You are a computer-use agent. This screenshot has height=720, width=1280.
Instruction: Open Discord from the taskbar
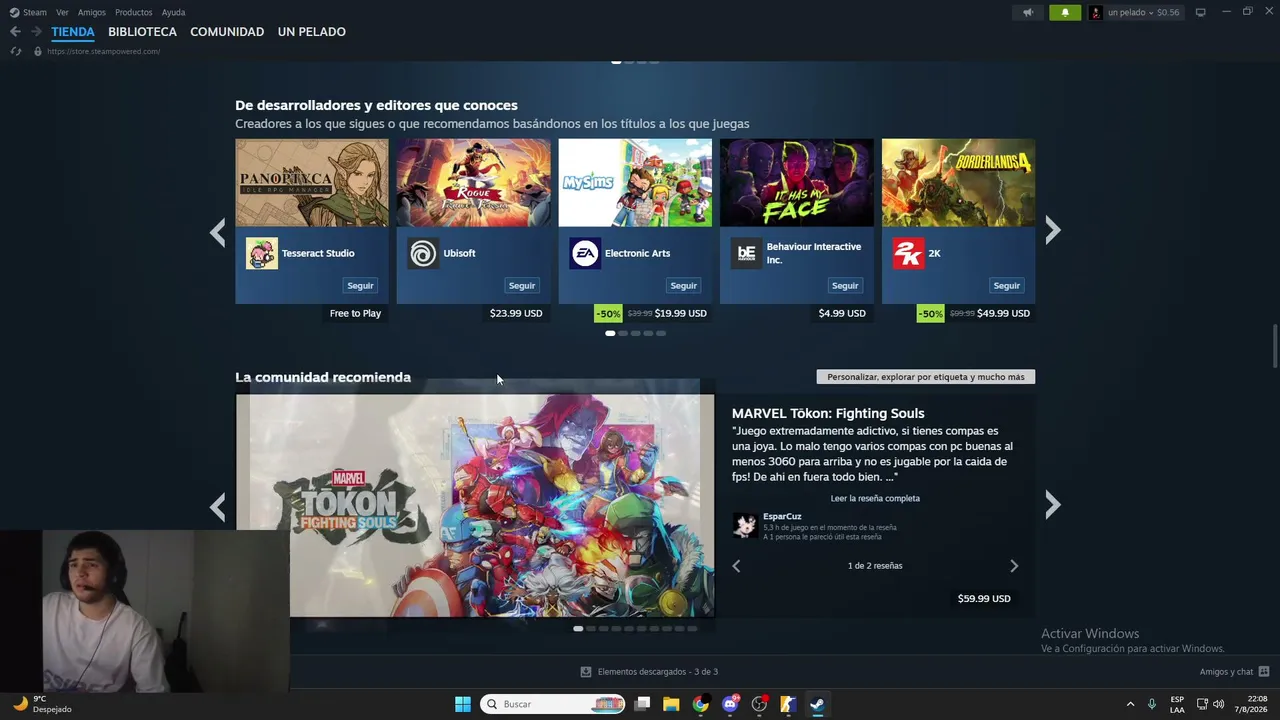[730, 704]
